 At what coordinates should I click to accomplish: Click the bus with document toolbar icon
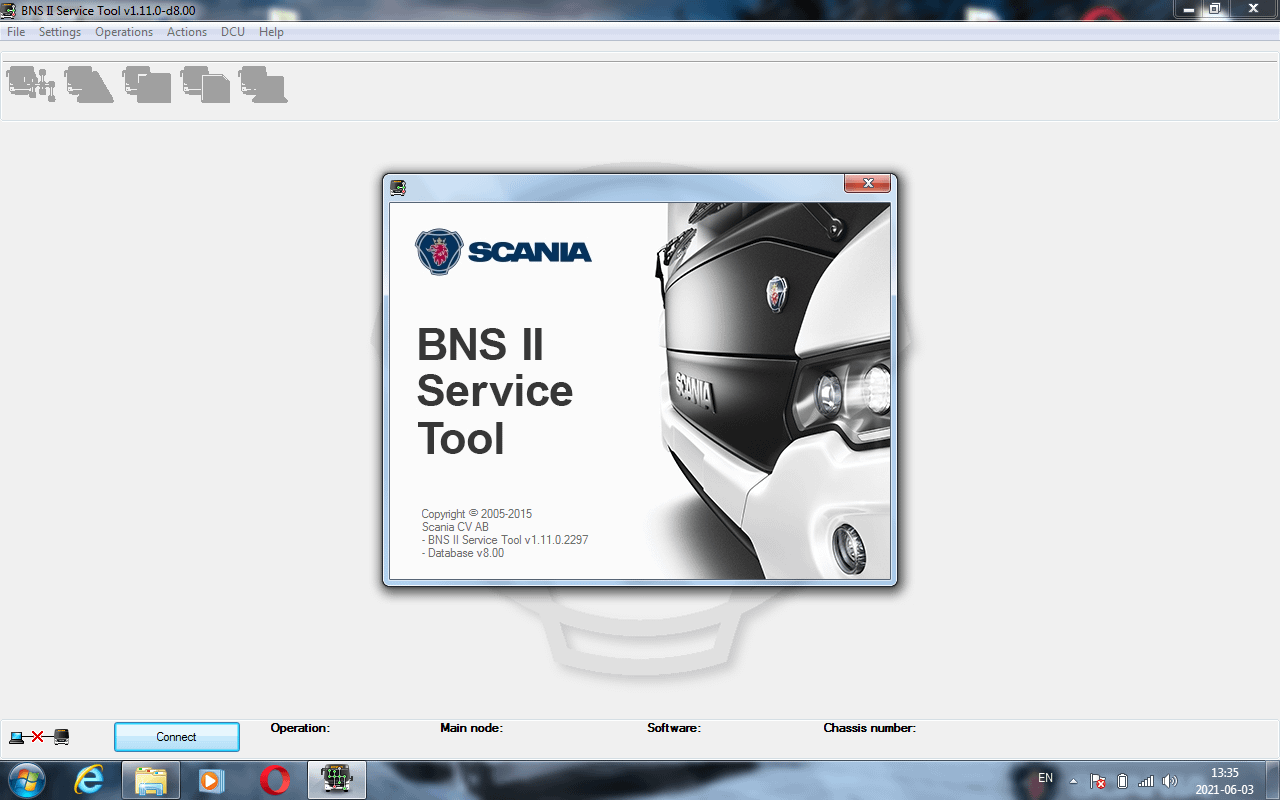click(x=204, y=84)
